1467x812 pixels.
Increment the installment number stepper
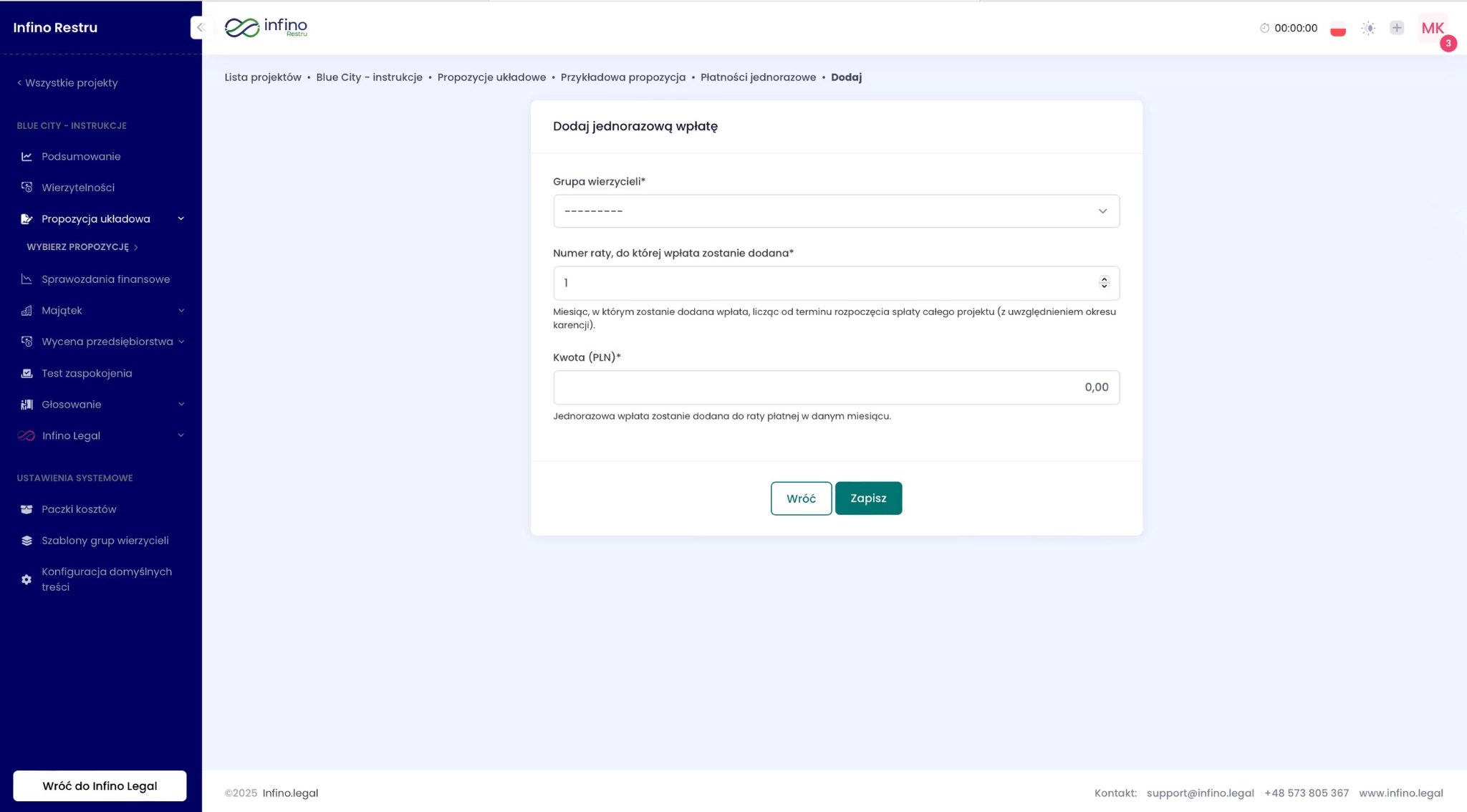[1104, 279]
